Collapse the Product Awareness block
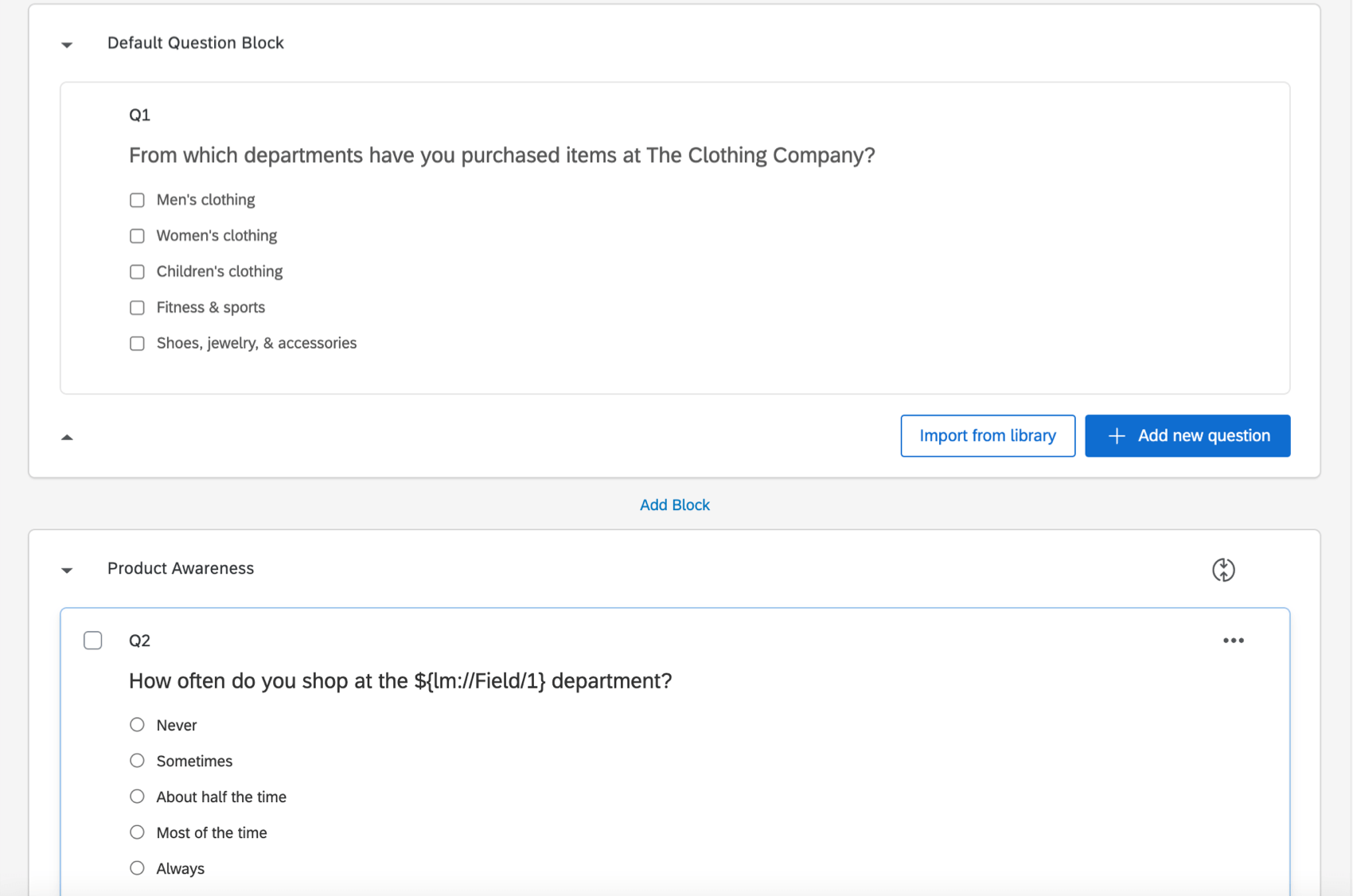The height and width of the screenshot is (896, 1353). [x=67, y=570]
